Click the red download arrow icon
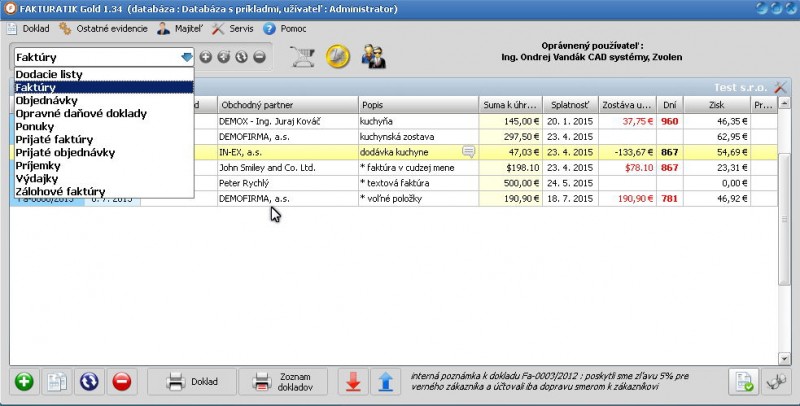Image resolution: width=800 pixels, height=406 pixels. click(353, 382)
